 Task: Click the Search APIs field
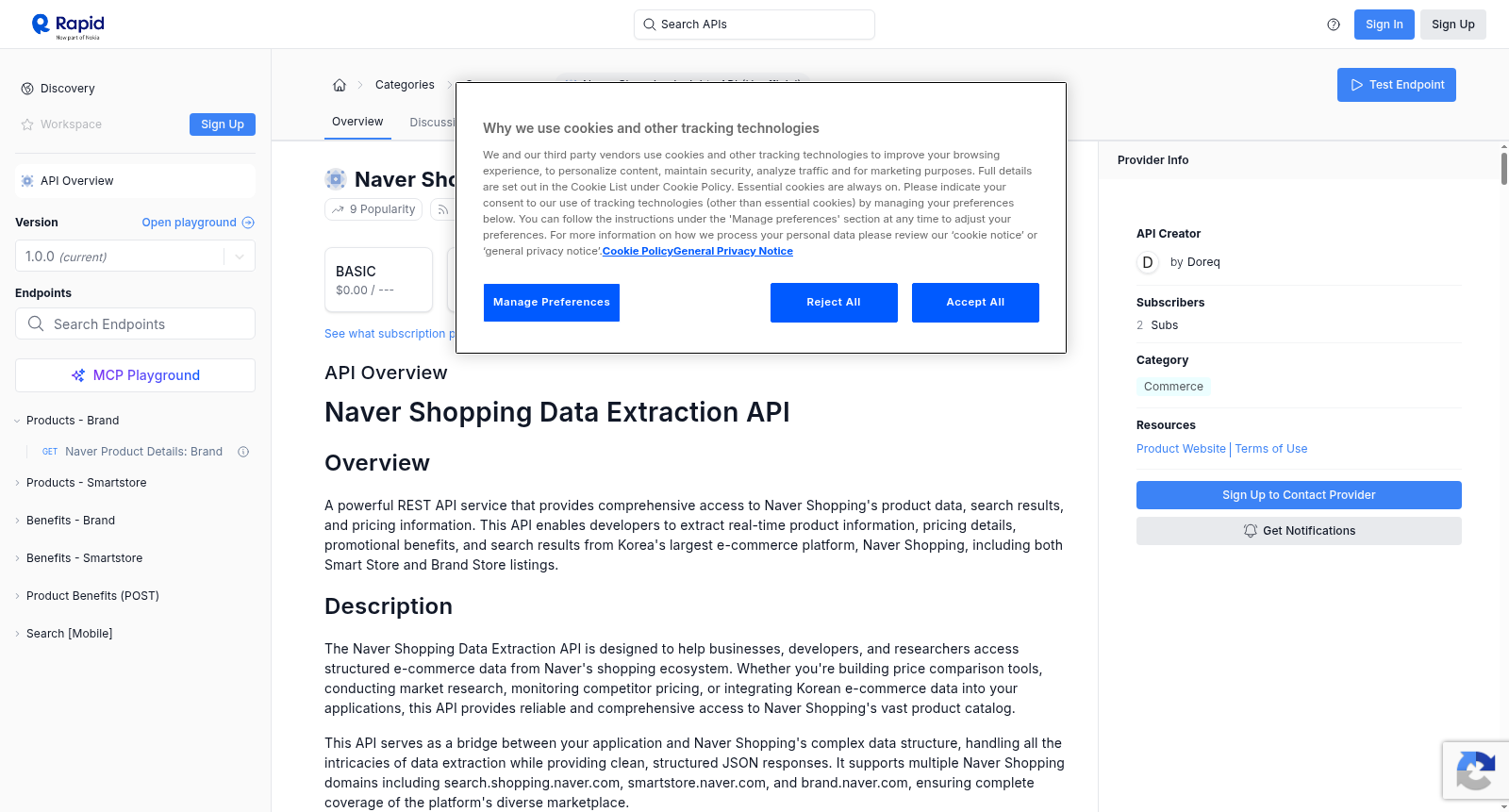coord(754,25)
